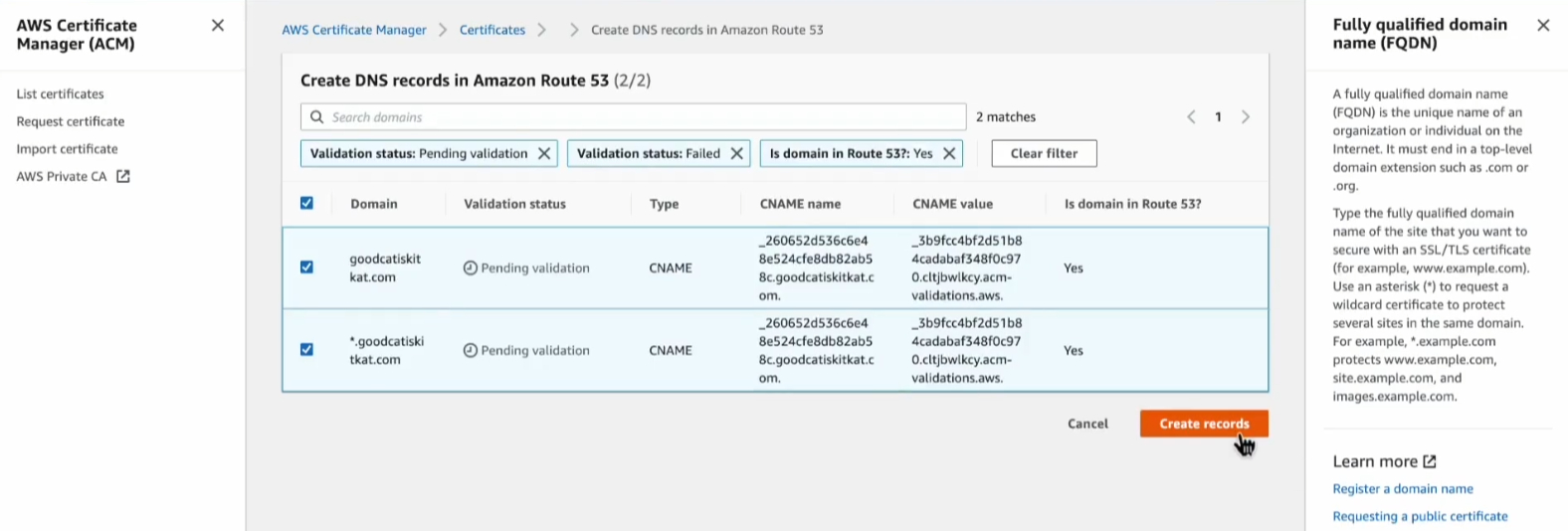Close the AWS Certificate Manager side navigation

218,26
